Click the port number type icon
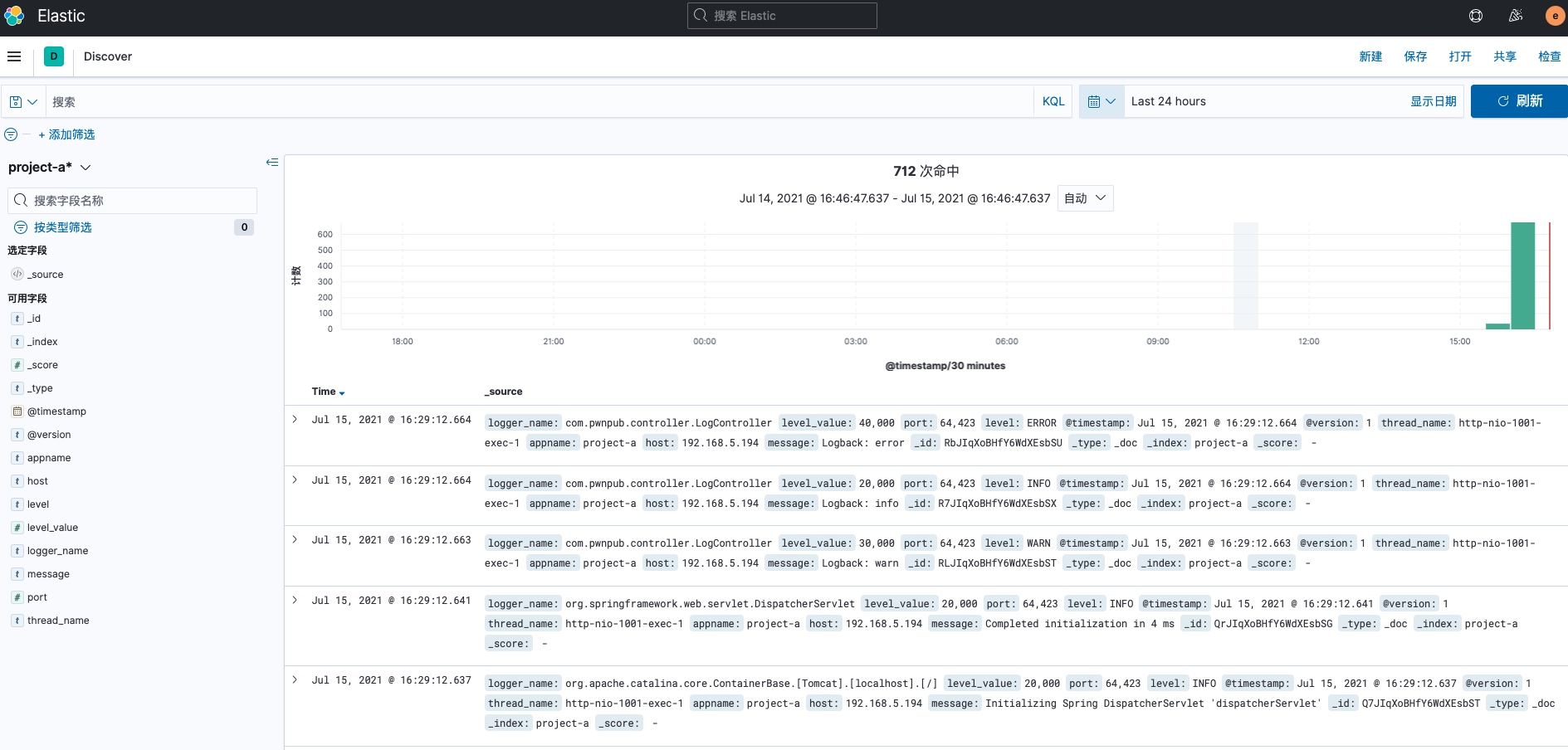Viewport: 1568px width, 750px height. pos(17,597)
